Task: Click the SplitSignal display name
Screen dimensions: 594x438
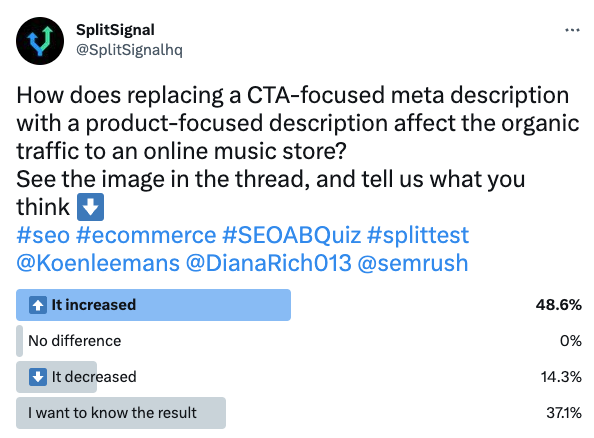Action: tap(115, 30)
